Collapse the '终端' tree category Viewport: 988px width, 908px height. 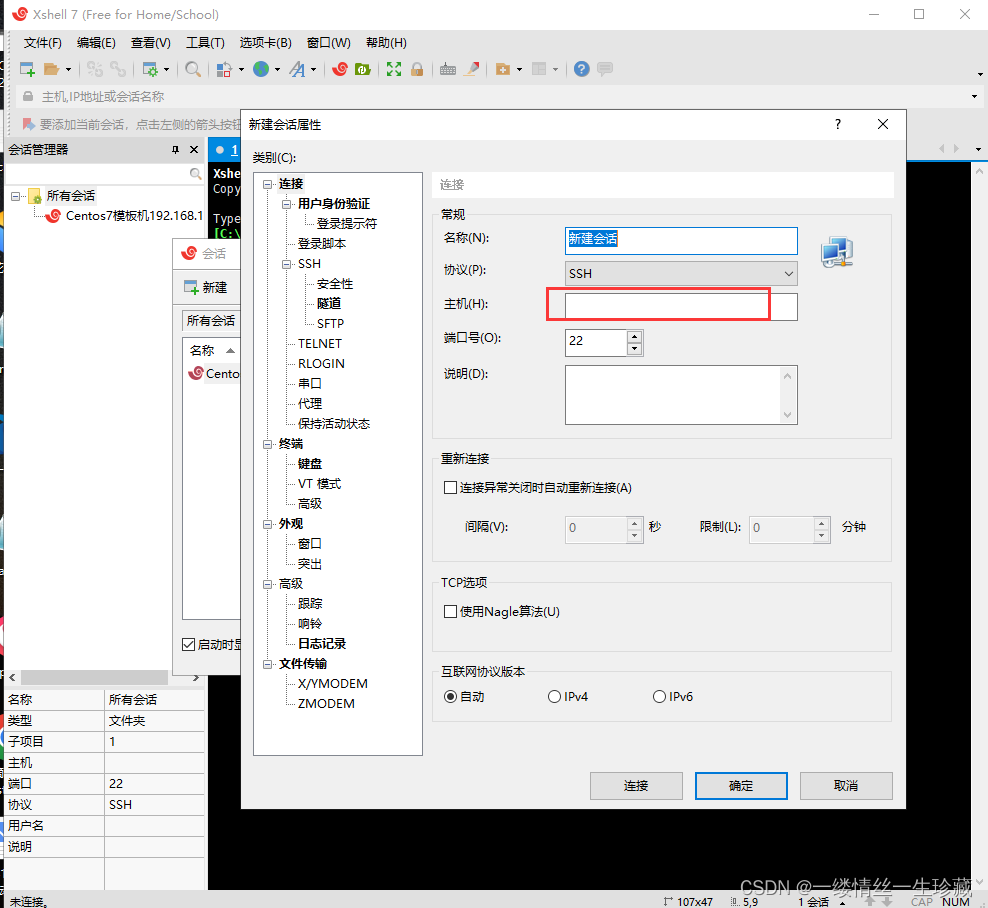click(x=267, y=444)
